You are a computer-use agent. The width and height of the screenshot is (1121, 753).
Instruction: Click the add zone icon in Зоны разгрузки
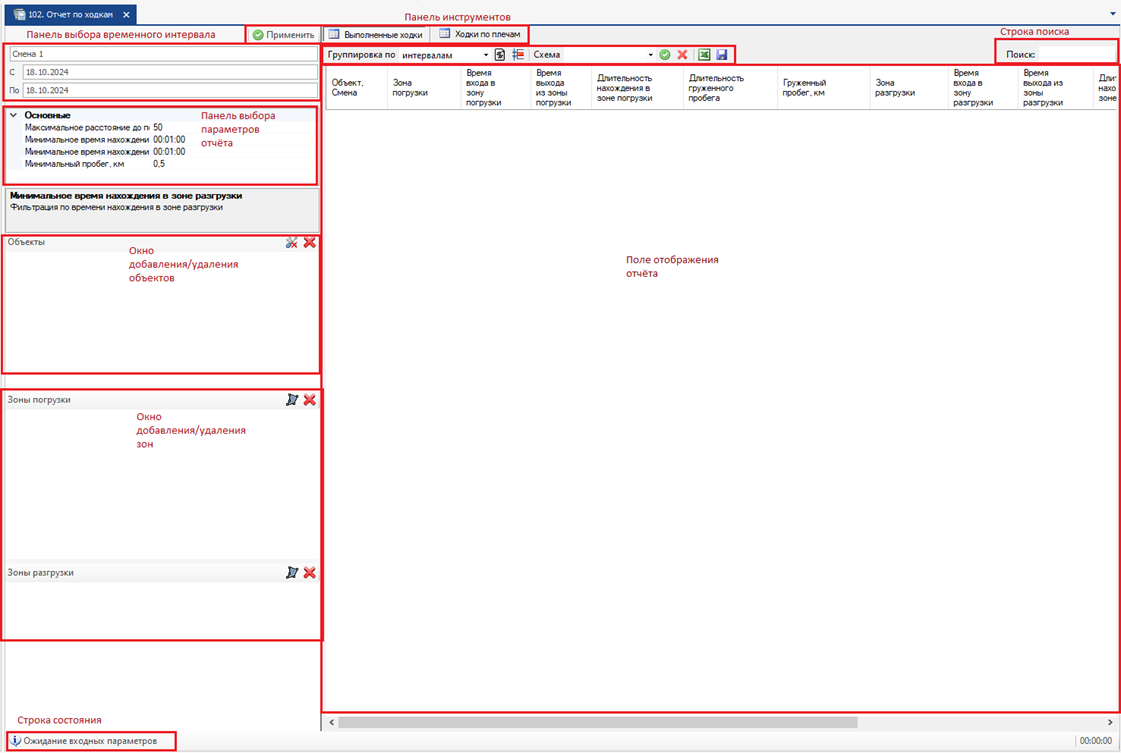pos(292,573)
